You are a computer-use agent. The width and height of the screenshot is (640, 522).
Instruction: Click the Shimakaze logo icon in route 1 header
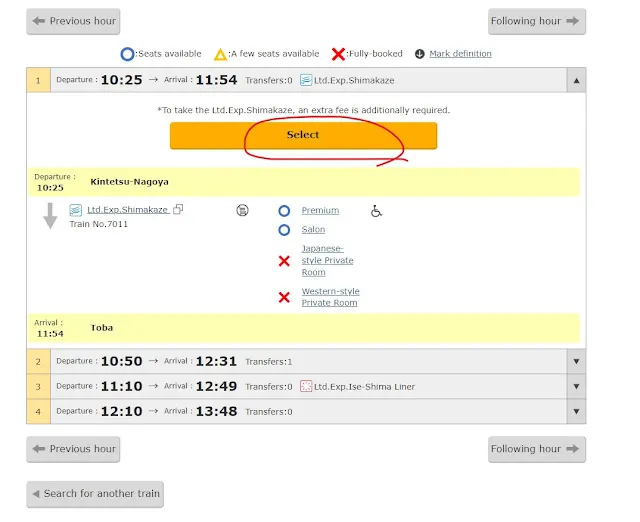click(x=306, y=80)
